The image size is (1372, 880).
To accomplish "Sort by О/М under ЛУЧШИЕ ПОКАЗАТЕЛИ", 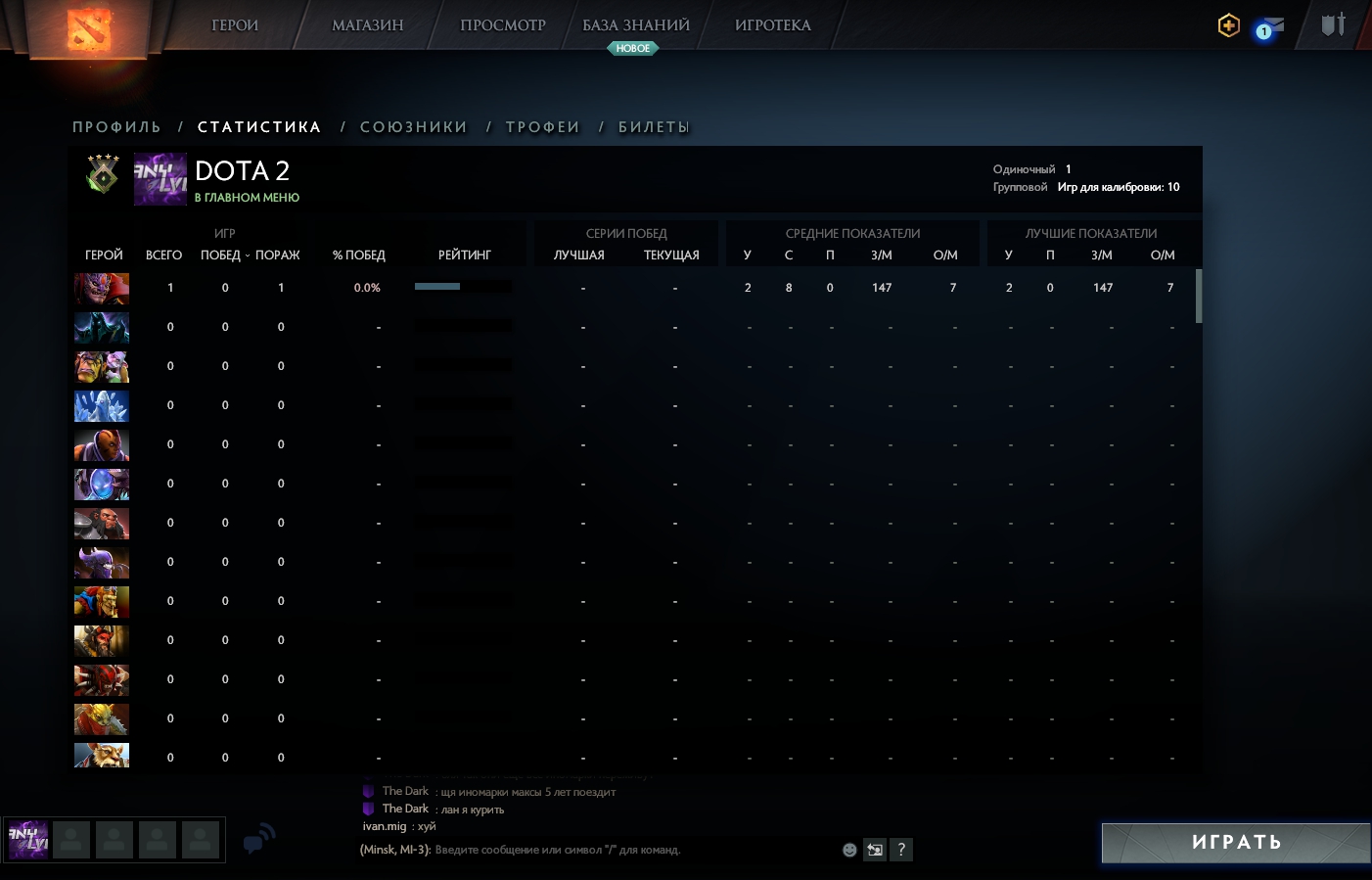I will [x=1163, y=255].
